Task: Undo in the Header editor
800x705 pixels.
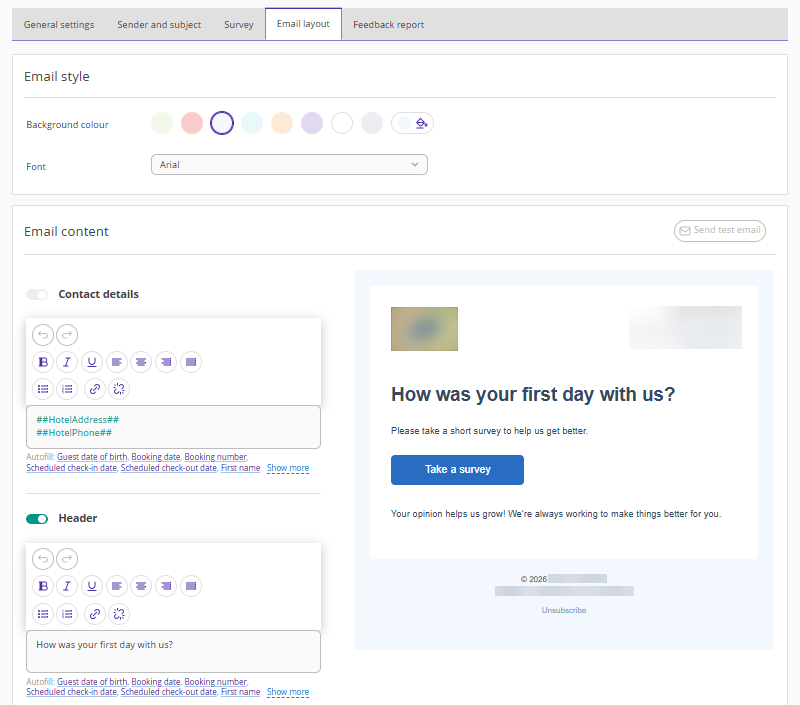Action: point(43,559)
